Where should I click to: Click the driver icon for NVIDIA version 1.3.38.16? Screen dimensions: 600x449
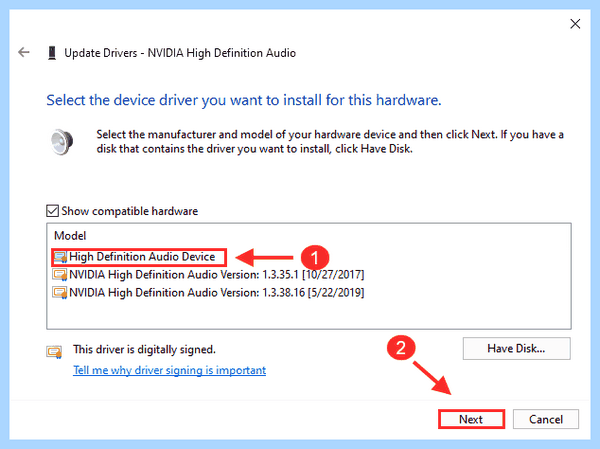point(60,293)
